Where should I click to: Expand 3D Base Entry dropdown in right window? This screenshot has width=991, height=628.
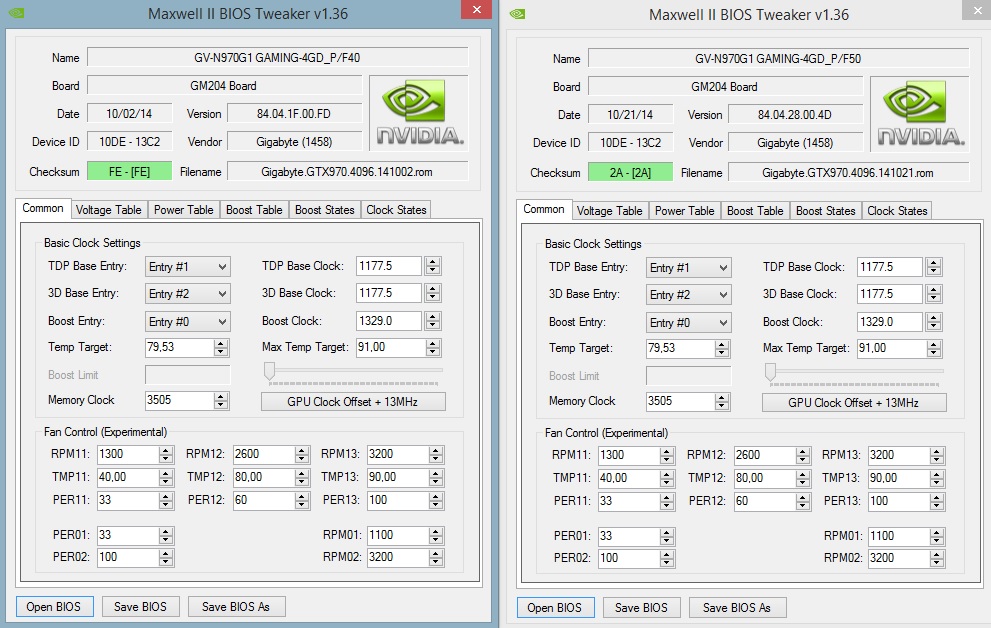coord(689,295)
